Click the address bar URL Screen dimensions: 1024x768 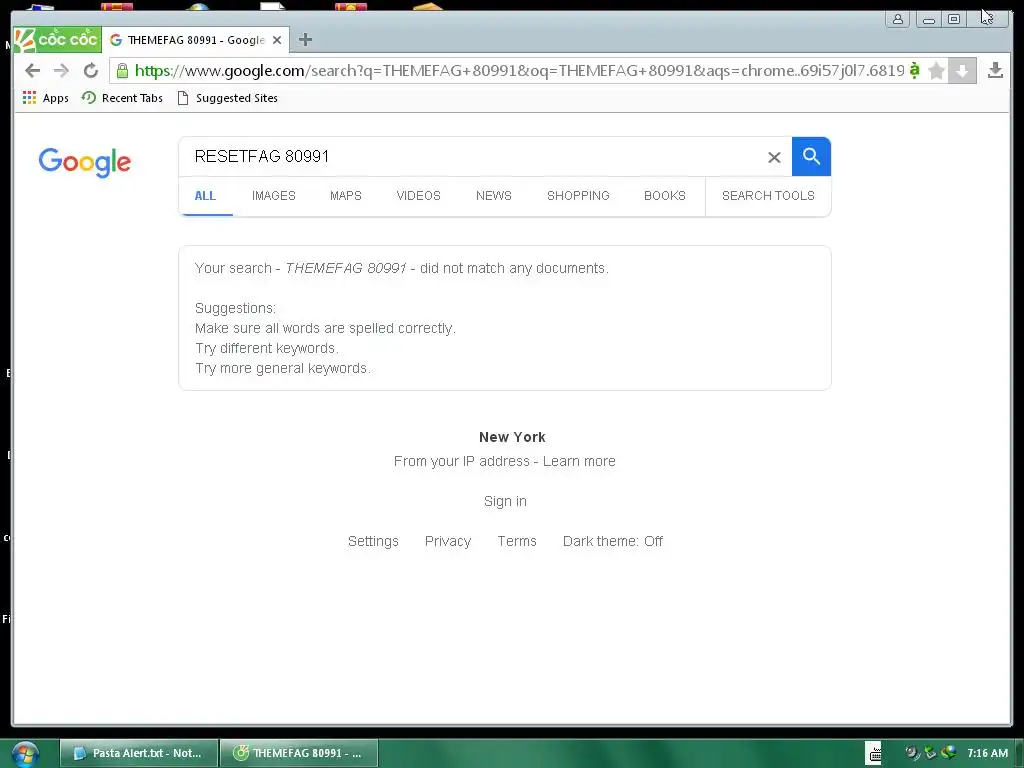click(x=519, y=71)
